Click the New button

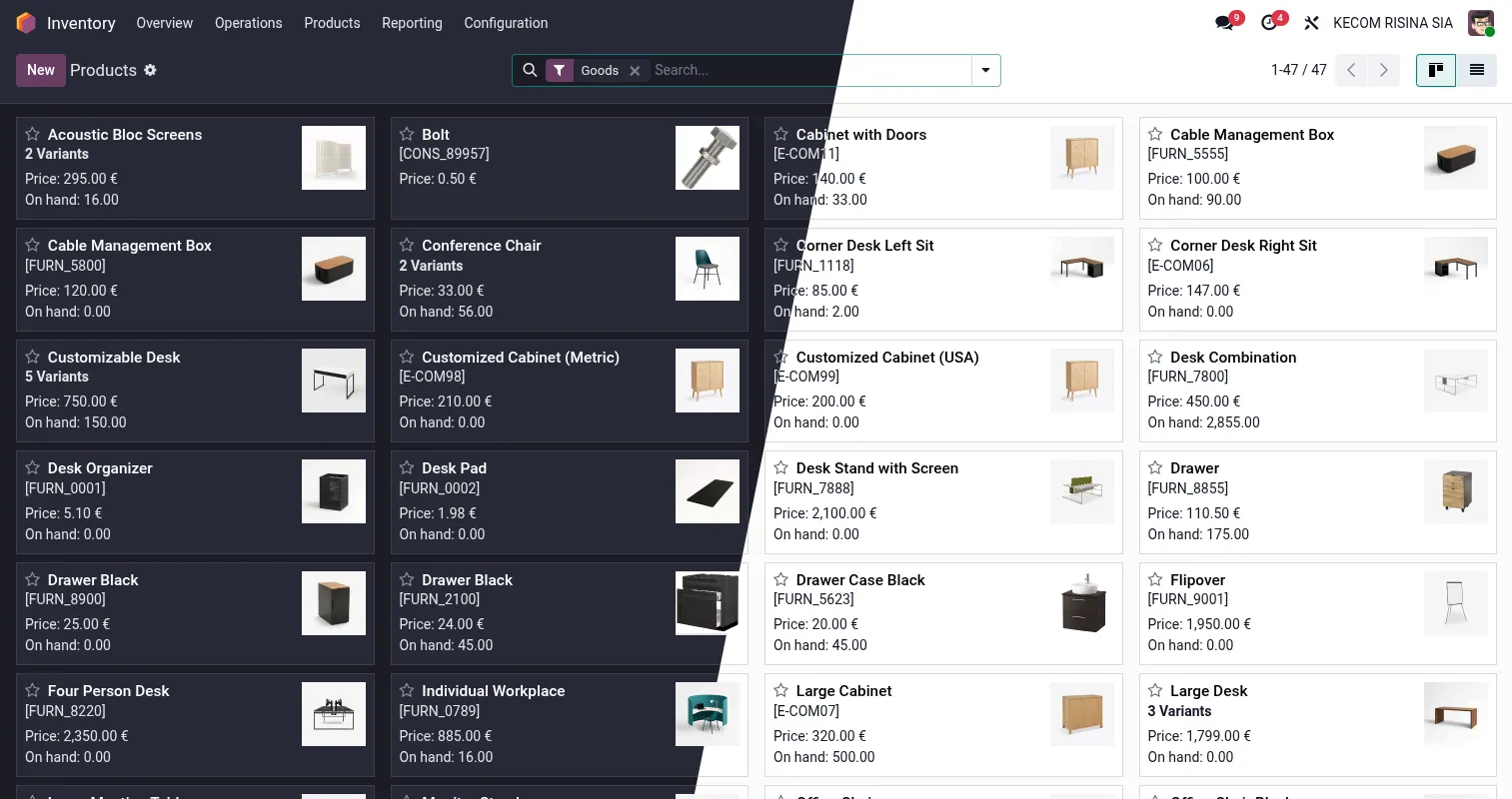tap(41, 70)
